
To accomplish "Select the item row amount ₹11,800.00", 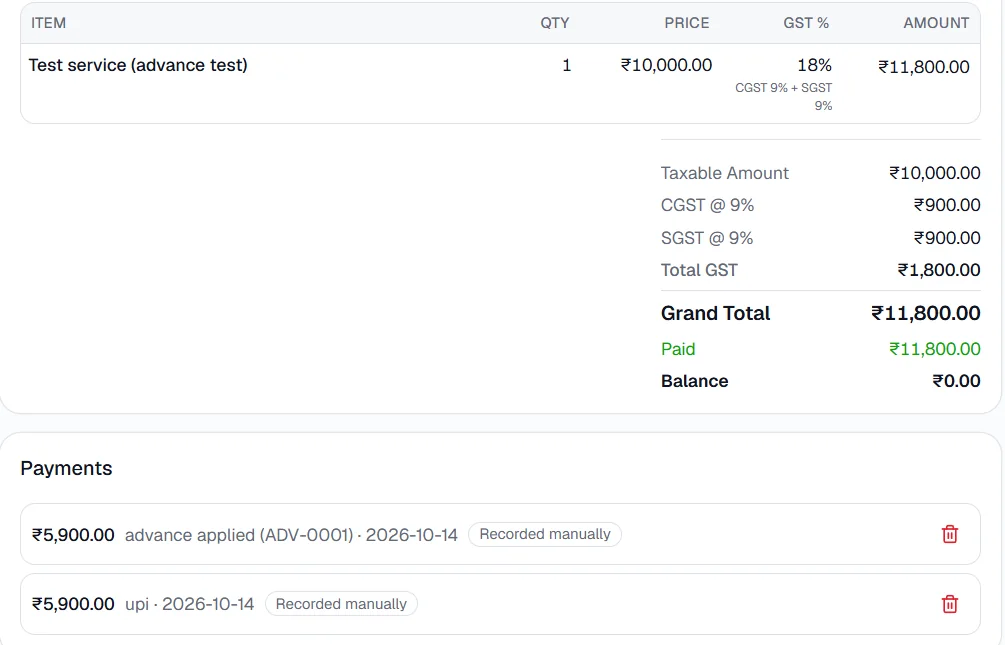I will pyautogui.click(x=924, y=67).
